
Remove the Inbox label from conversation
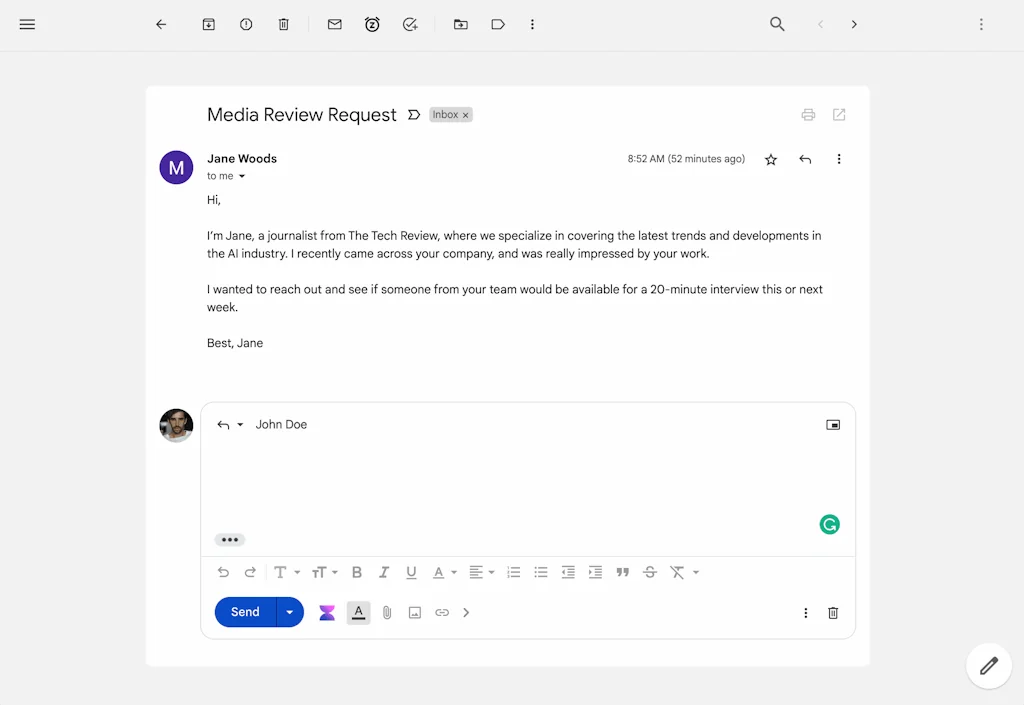coord(465,115)
